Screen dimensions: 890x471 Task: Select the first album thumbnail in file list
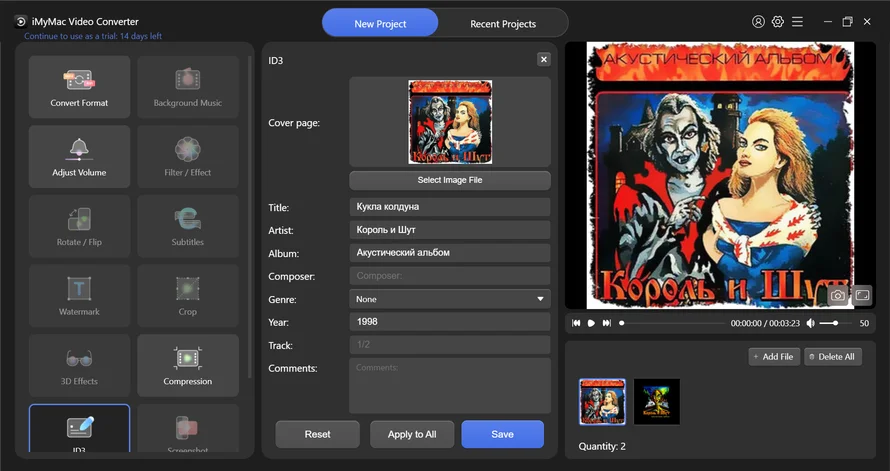[602, 402]
